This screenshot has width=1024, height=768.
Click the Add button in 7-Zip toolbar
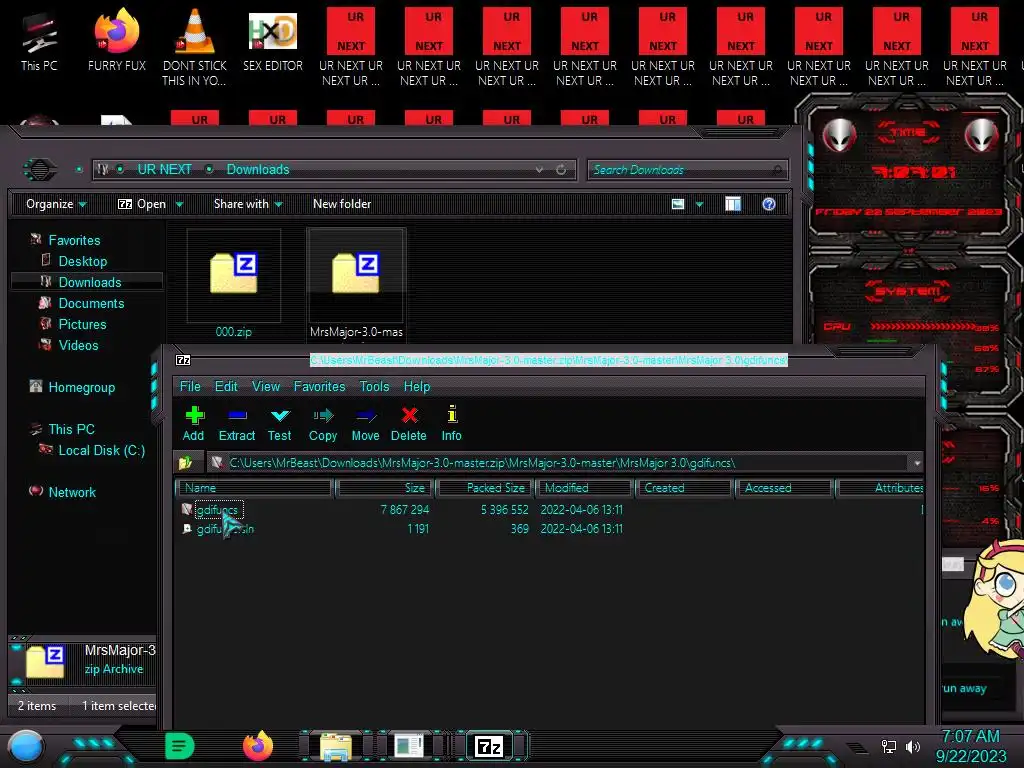(194, 423)
